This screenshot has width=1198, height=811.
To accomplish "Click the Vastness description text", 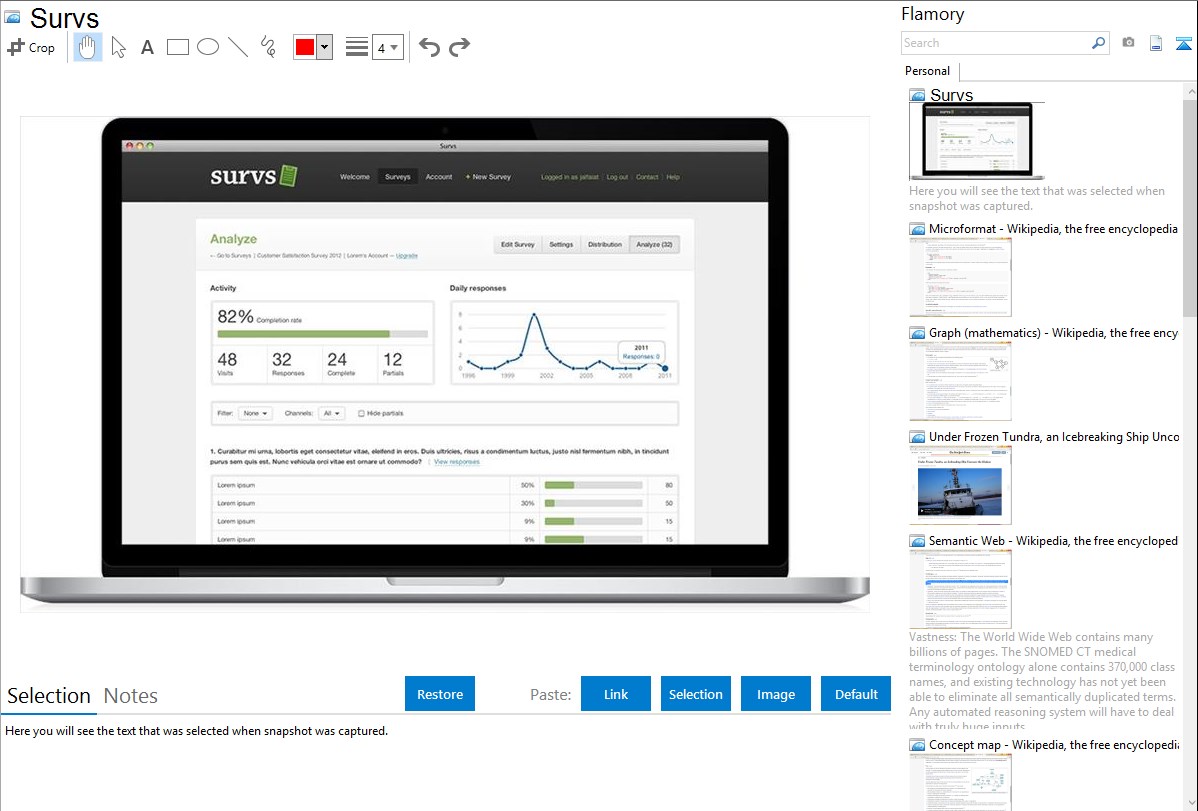I will pyautogui.click(x=1043, y=681).
